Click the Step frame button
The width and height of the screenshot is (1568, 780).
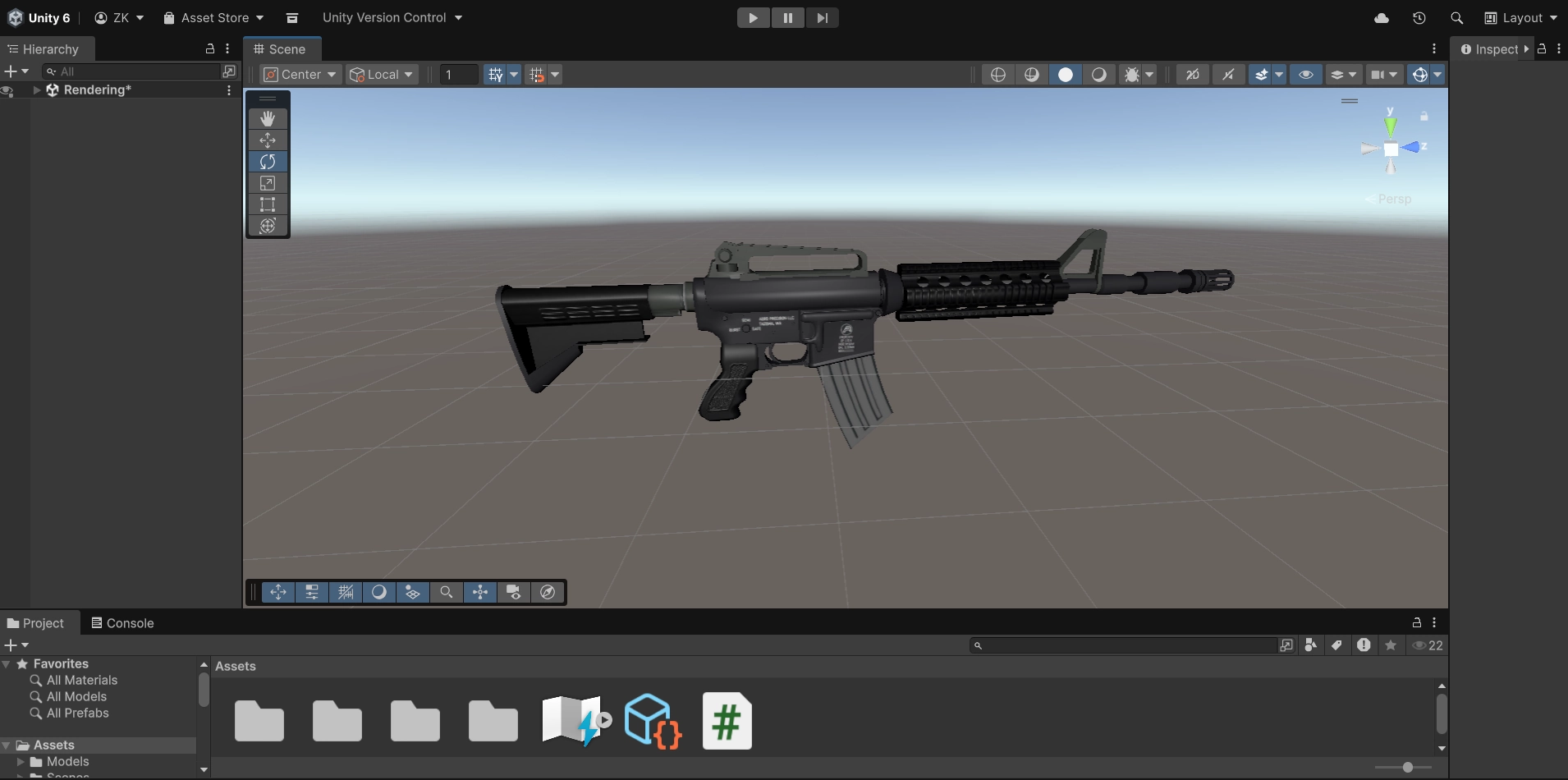(822, 18)
